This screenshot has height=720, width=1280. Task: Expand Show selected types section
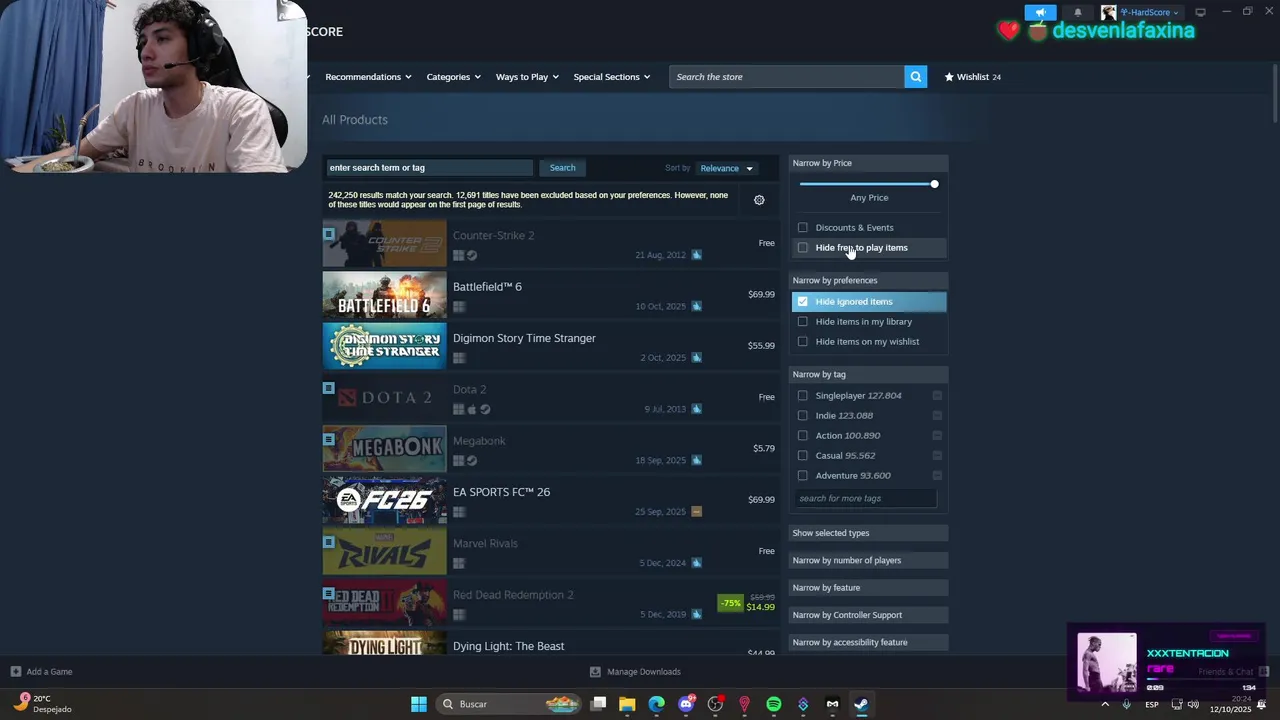tap(869, 533)
